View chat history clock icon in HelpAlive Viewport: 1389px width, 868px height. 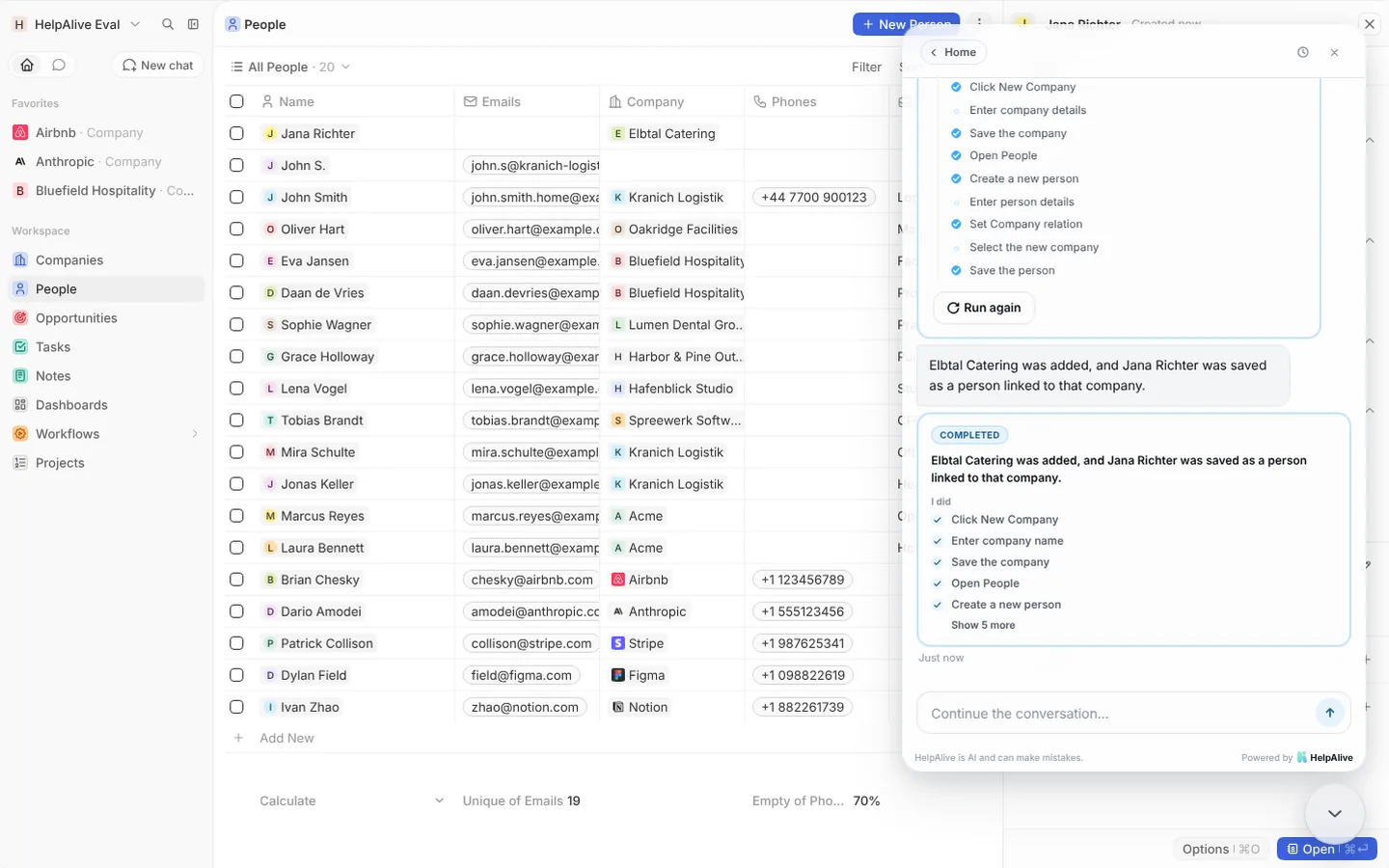point(1303,52)
